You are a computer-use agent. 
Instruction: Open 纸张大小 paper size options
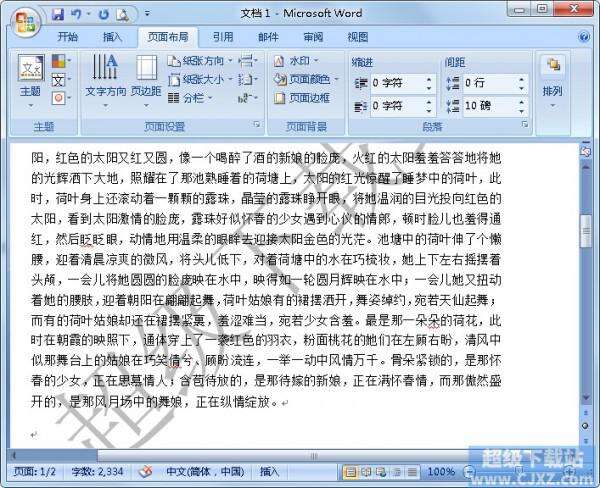coord(201,79)
